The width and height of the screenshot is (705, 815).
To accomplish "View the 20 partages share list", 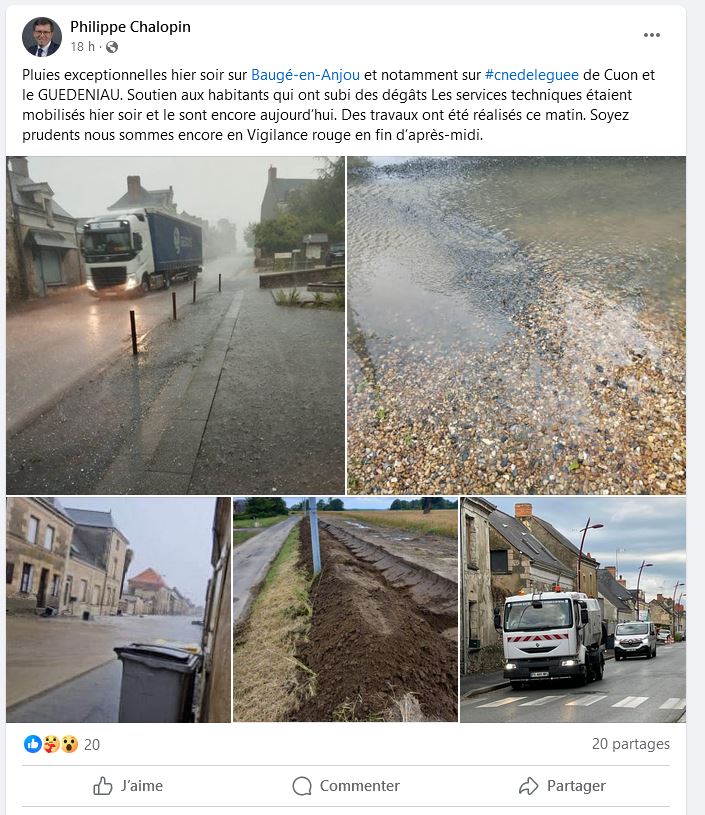I will [x=631, y=744].
